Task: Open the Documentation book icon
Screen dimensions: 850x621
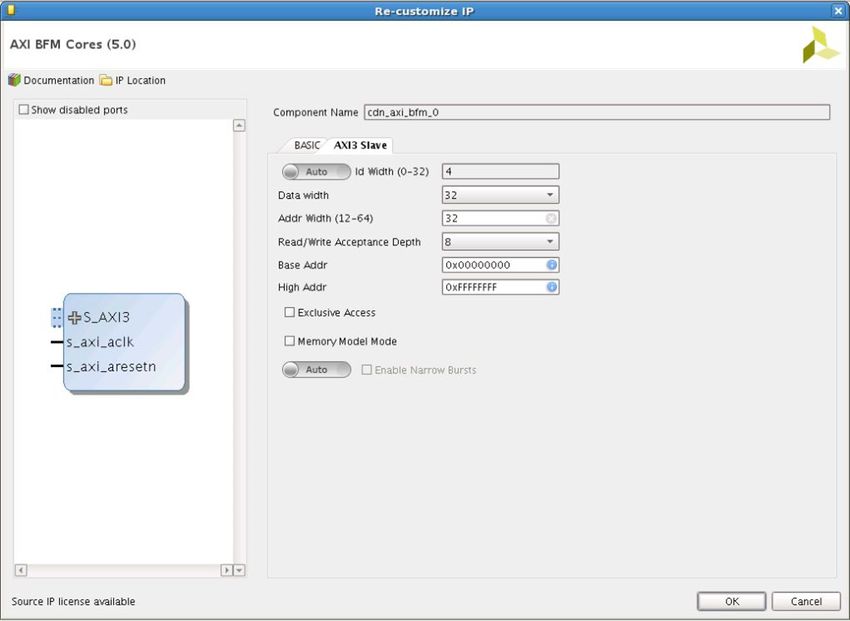Action: coord(14,80)
